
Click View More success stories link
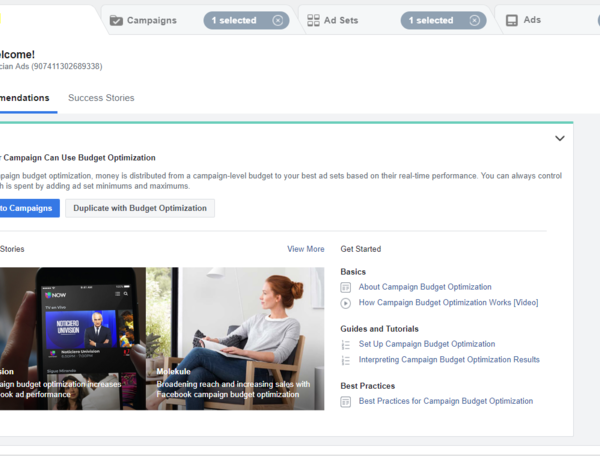tap(305, 249)
